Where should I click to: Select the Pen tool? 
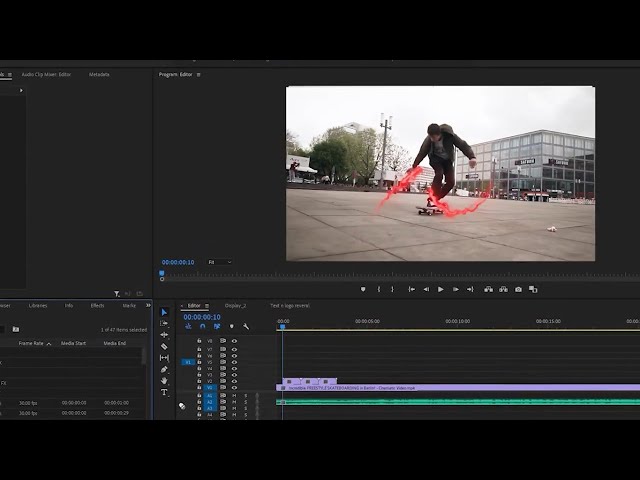[164, 369]
